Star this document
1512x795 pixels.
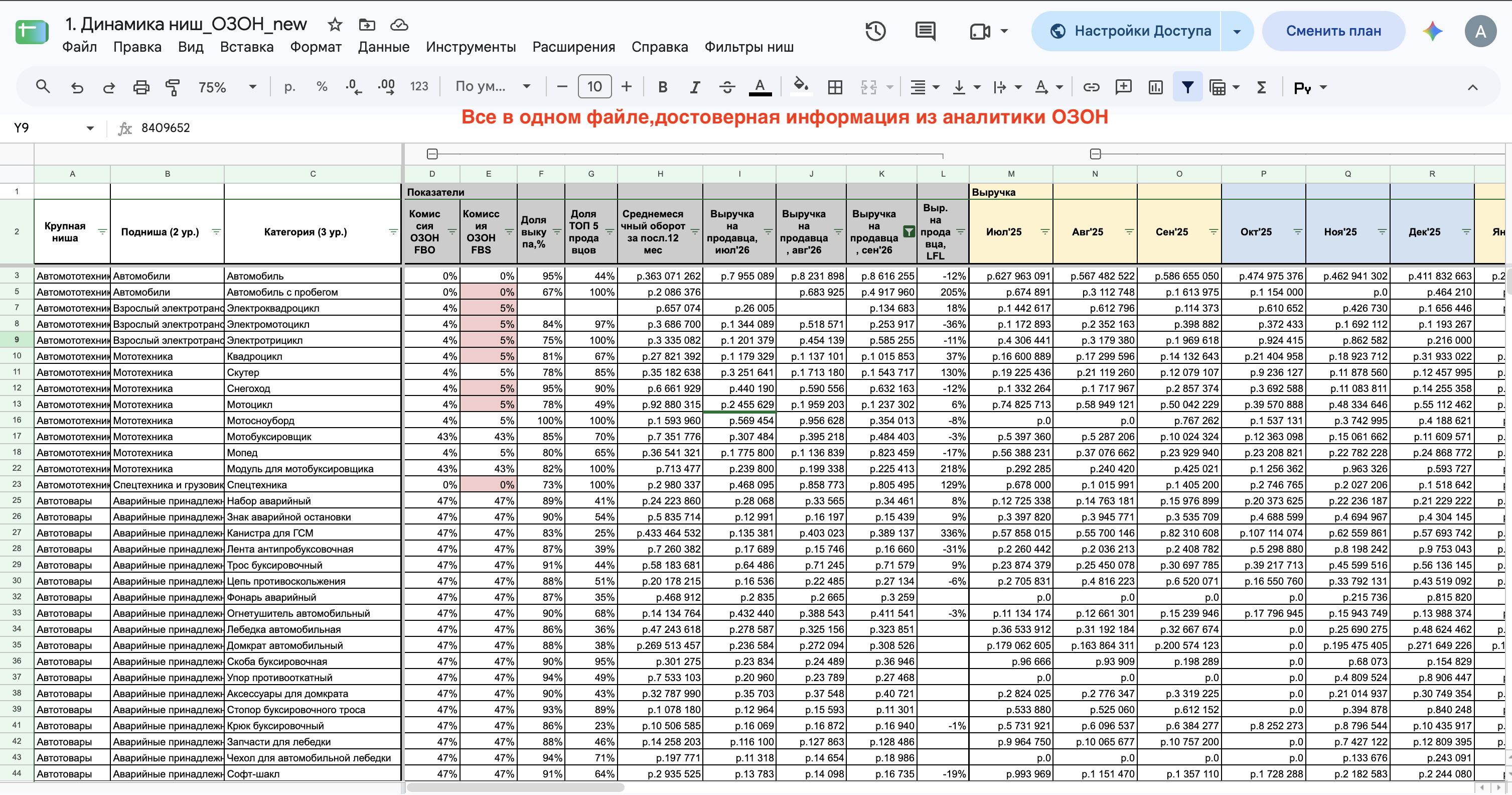tap(335, 24)
